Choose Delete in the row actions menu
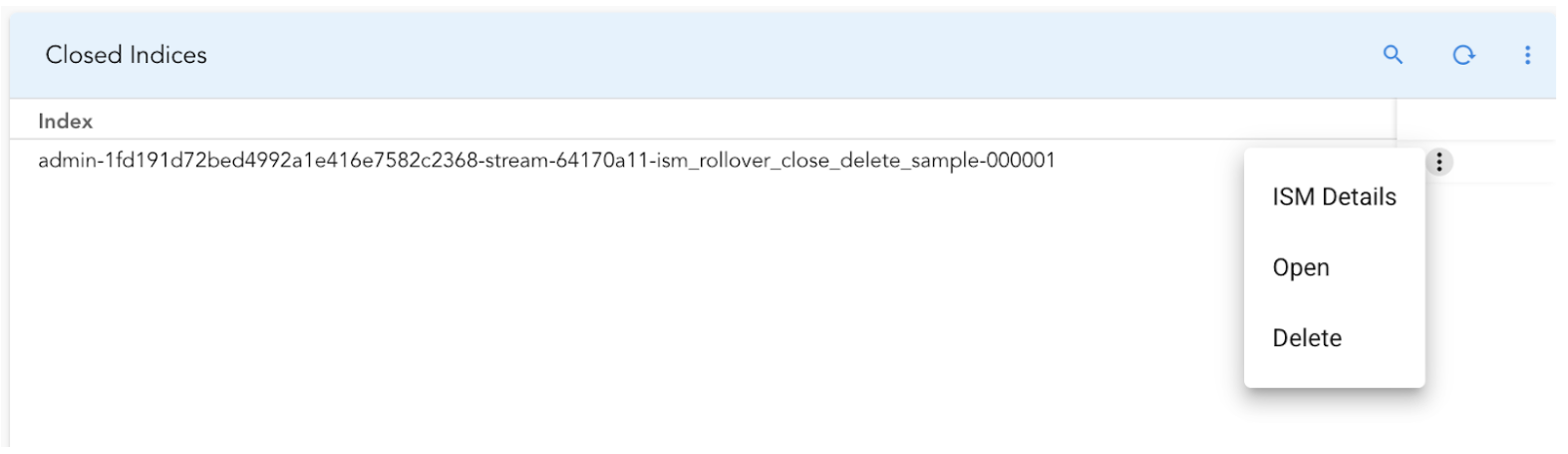 1307,338
